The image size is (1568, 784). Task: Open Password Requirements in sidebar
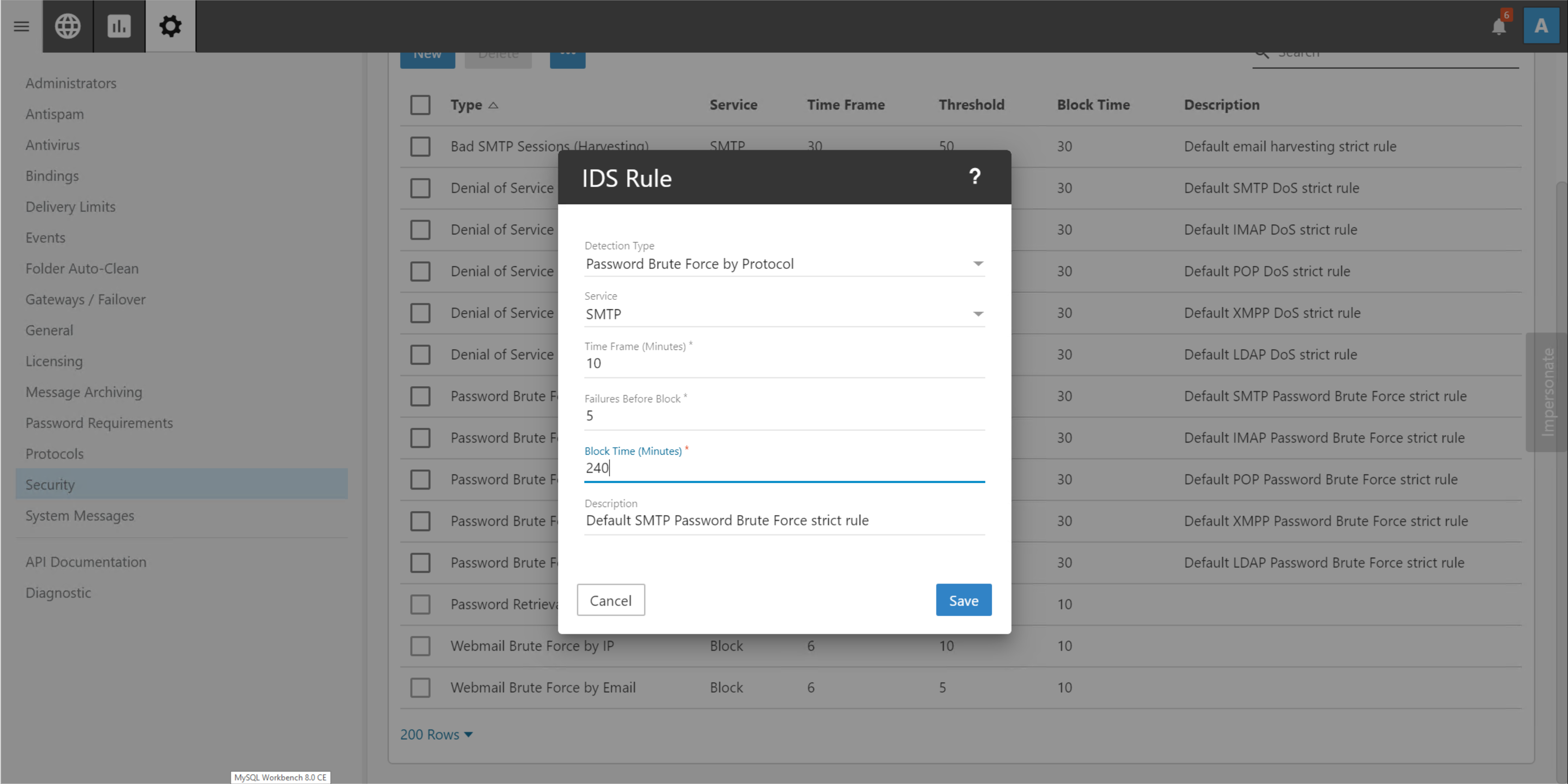[x=99, y=423]
